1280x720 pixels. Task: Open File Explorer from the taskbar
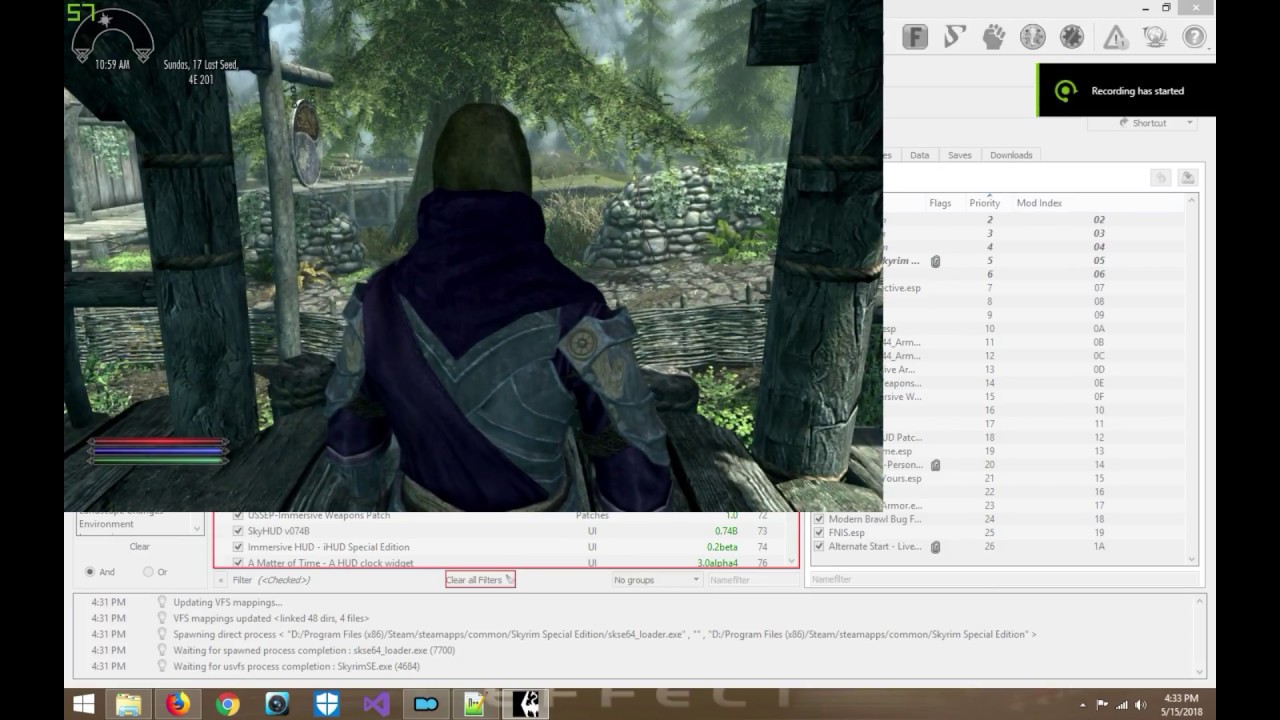[x=130, y=704]
